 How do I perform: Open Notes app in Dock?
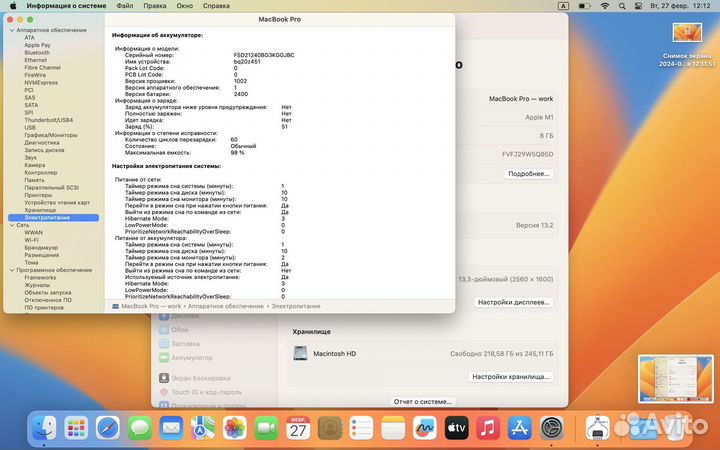coord(393,428)
